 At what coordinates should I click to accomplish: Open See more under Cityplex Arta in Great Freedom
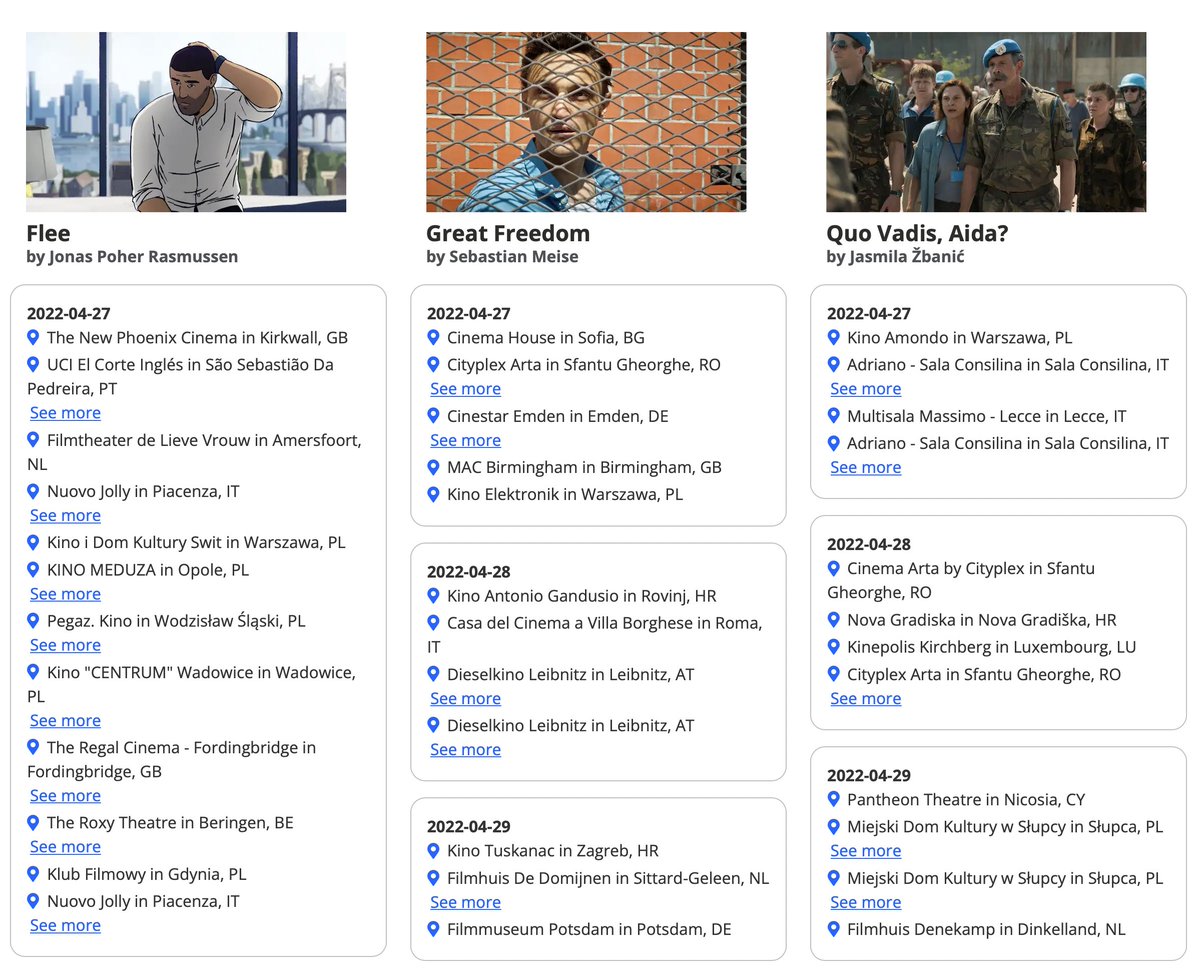(465, 389)
